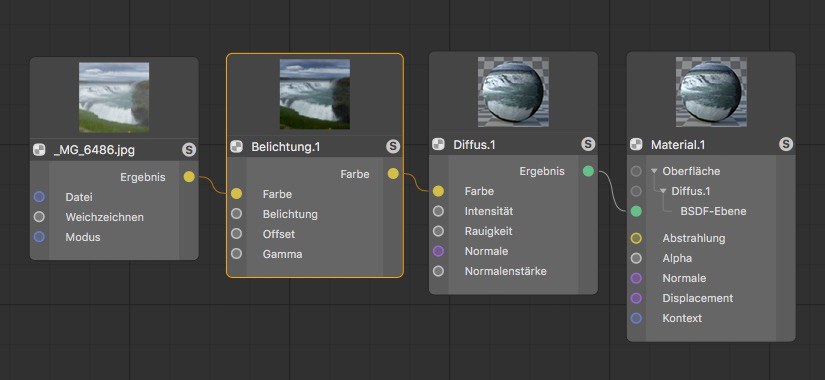Select the waterfall thumbnail of Belichtung.1 node
This screenshot has height=380, width=825.
pos(315,94)
